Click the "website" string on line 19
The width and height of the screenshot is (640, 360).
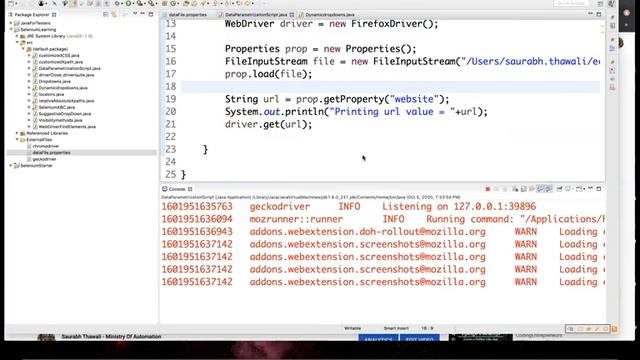(414, 99)
